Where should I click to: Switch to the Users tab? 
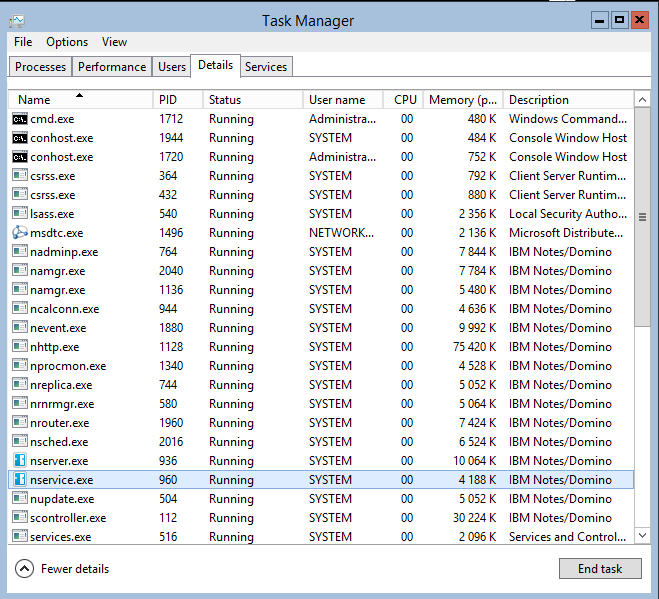coord(171,67)
